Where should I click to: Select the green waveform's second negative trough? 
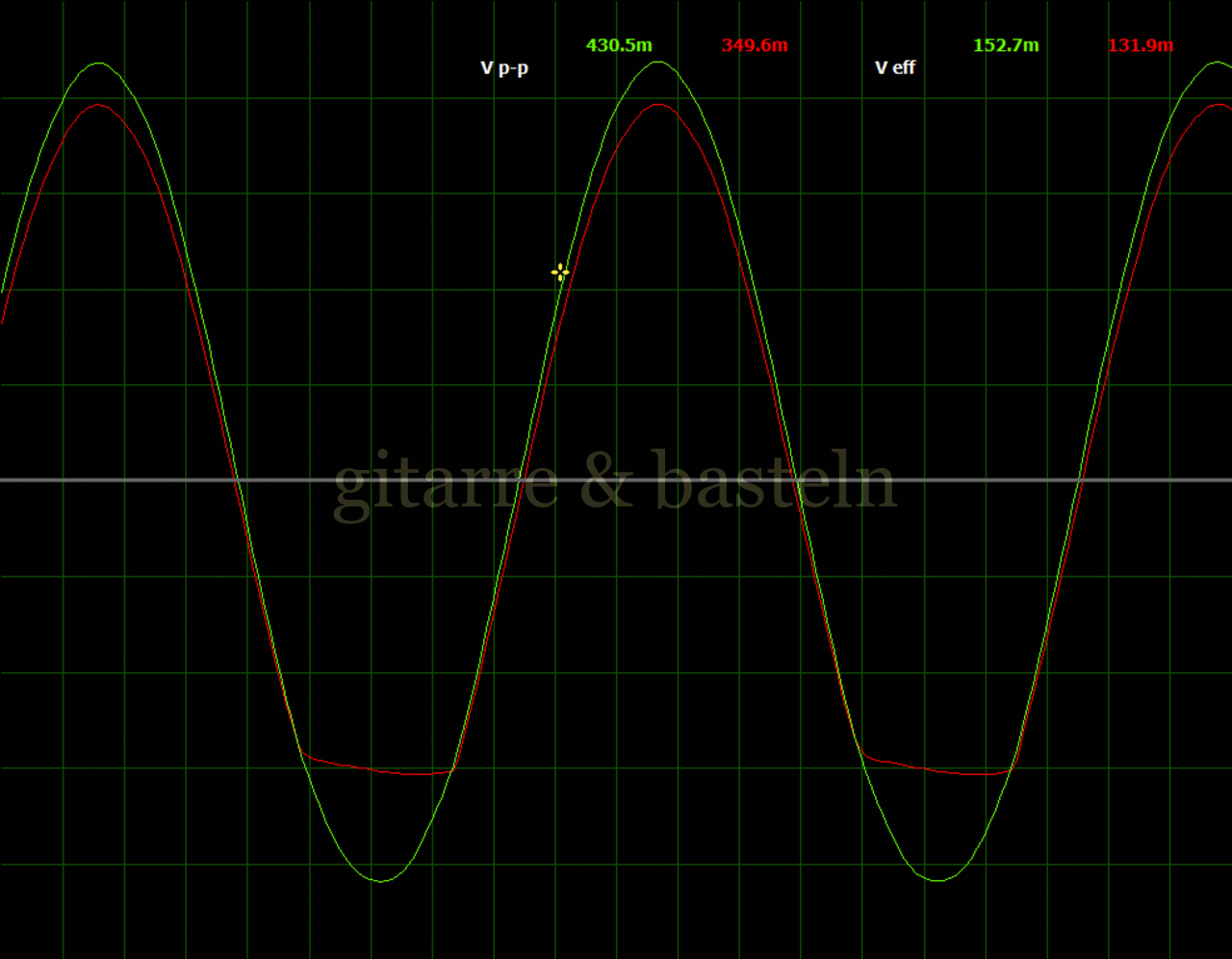(938, 880)
